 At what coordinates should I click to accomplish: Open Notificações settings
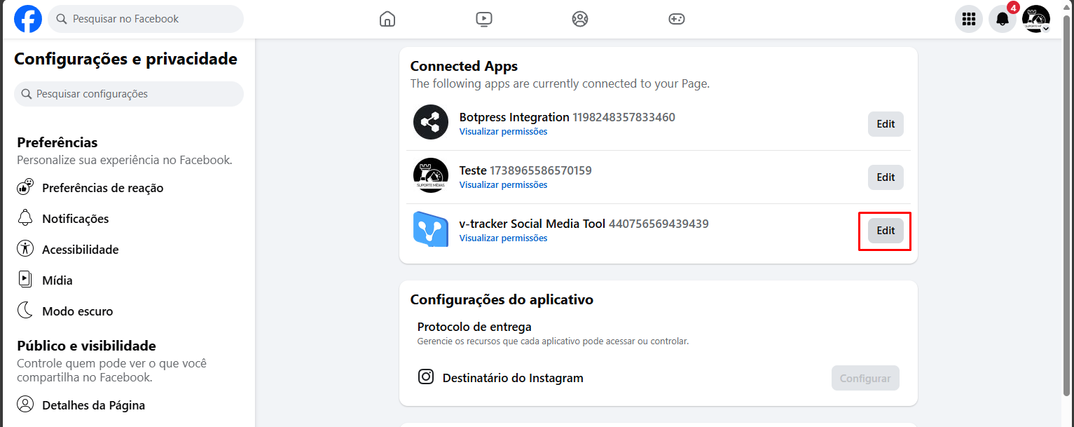pyautogui.click(x=75, y=219)
